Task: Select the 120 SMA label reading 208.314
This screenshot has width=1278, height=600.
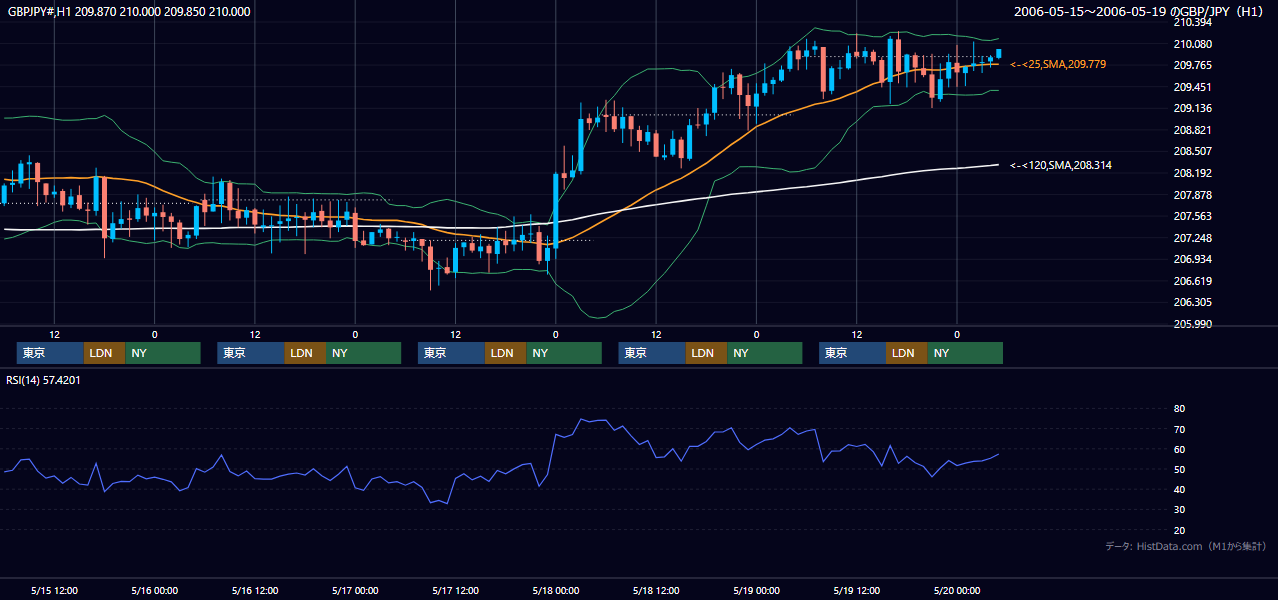Action: (x=1060, y=165)
